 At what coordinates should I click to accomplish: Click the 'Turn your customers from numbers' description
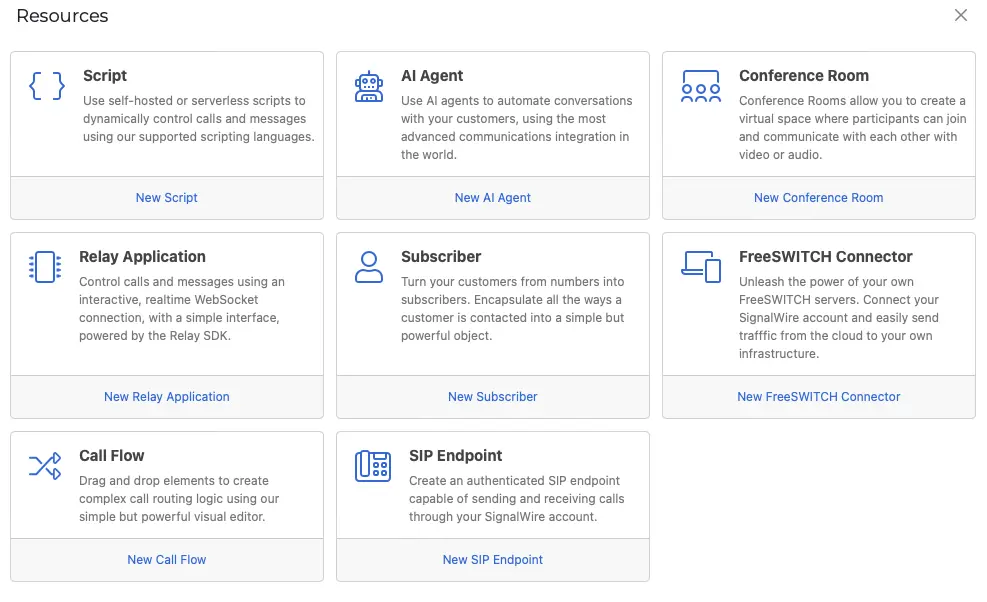click(513, 309)
